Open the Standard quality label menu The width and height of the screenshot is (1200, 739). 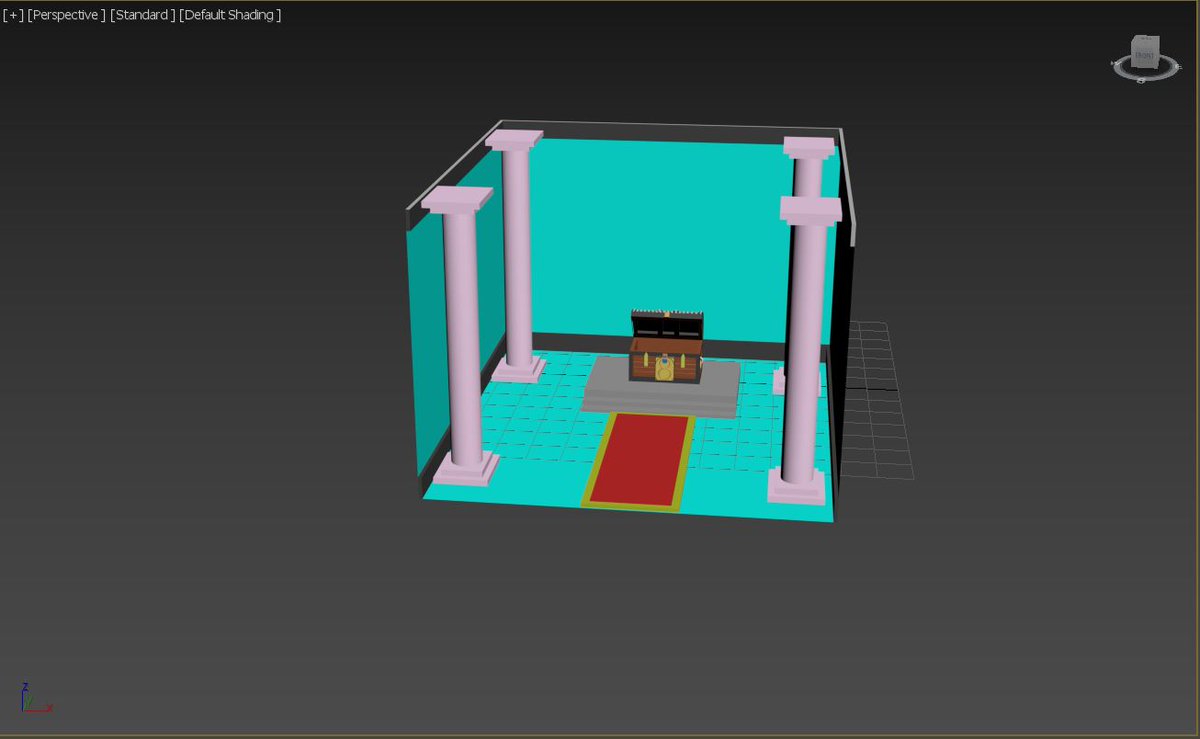point(143,15)
